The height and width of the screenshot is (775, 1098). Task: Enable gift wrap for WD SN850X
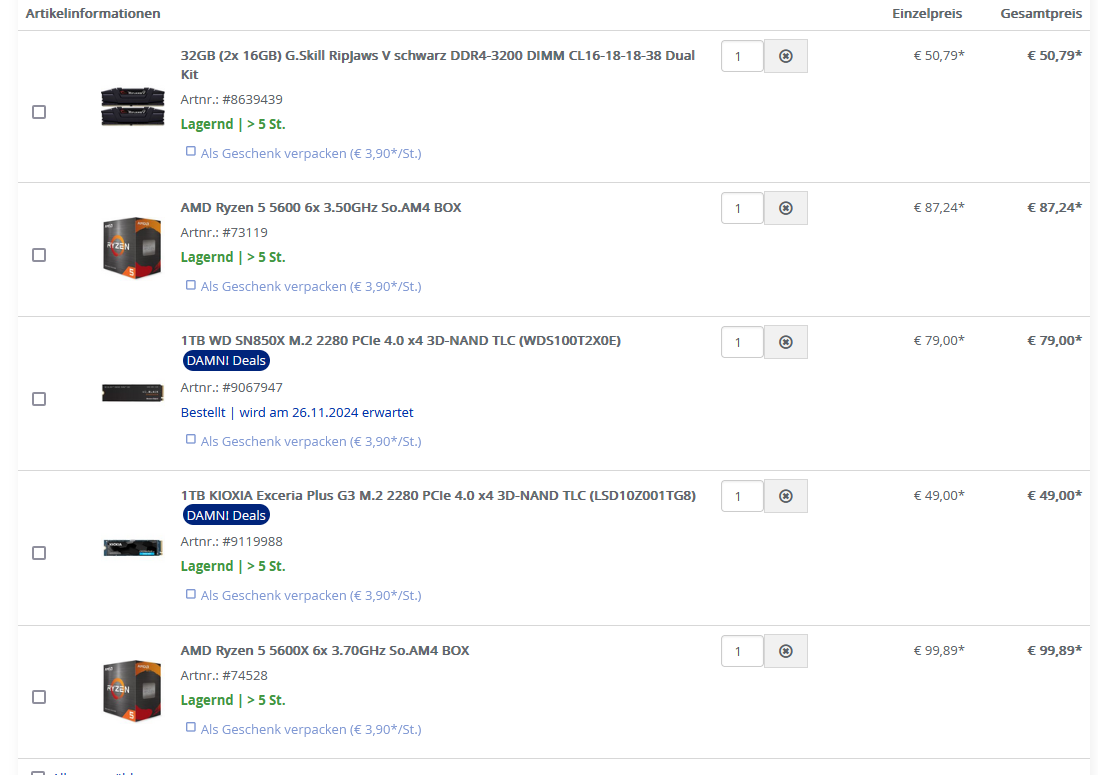tap(190, 440)
